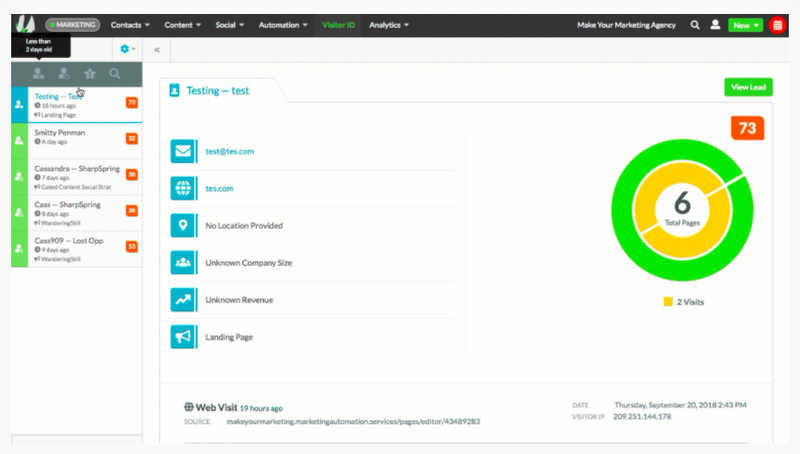800x454 pixels.
Task: Click the large 73 lead score badge
Action: tap(747, 128)
